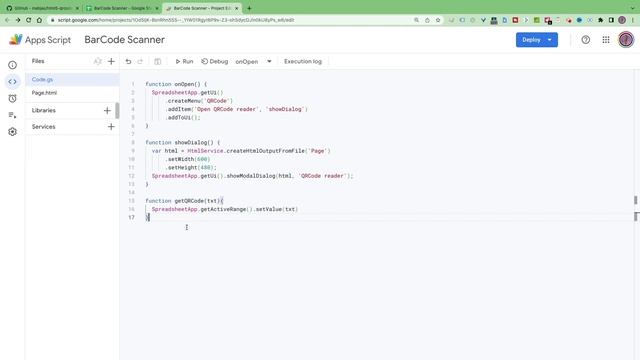Select the Editor icon in the sidebar

(x=13, y=82)
